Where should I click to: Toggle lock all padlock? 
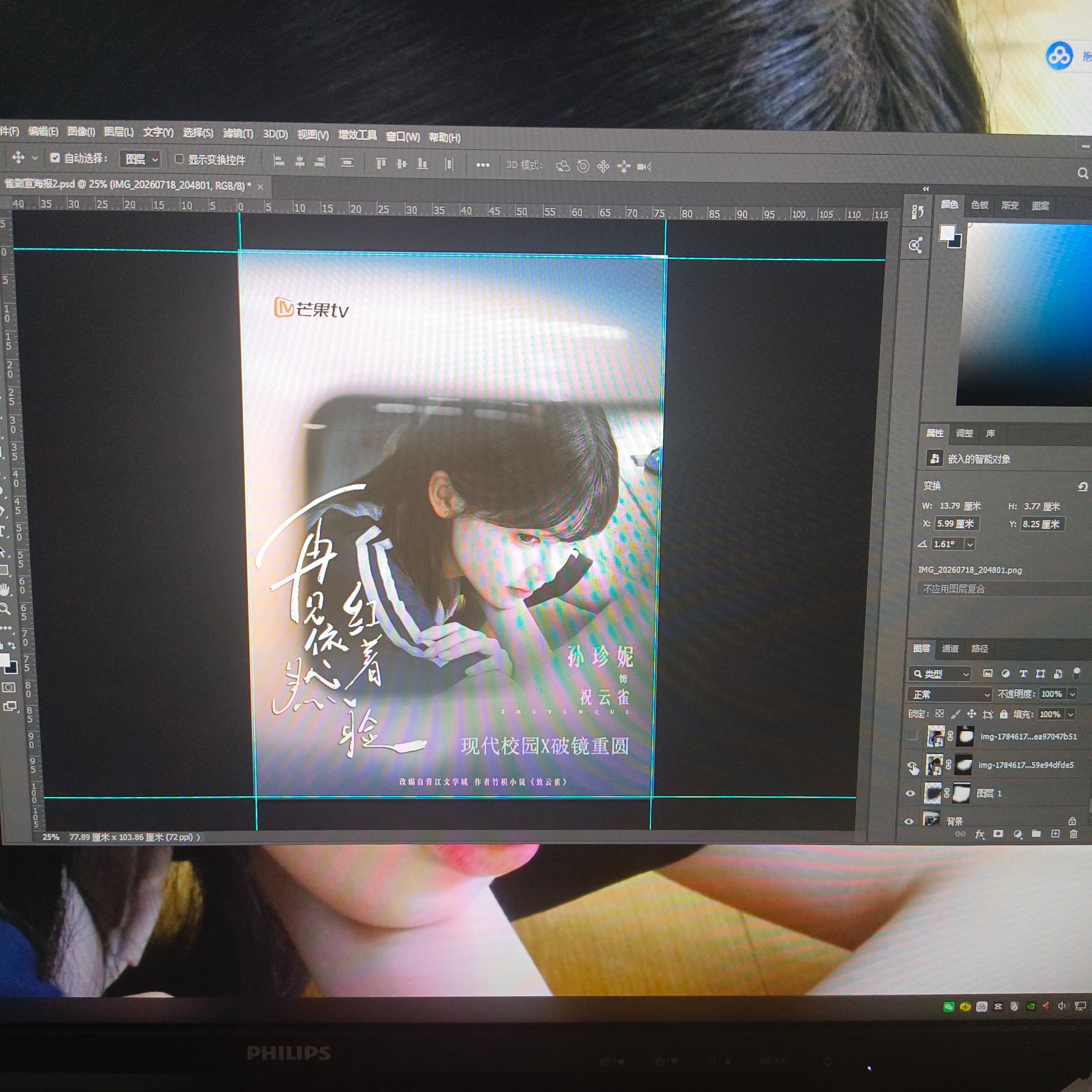(1004, 714)
